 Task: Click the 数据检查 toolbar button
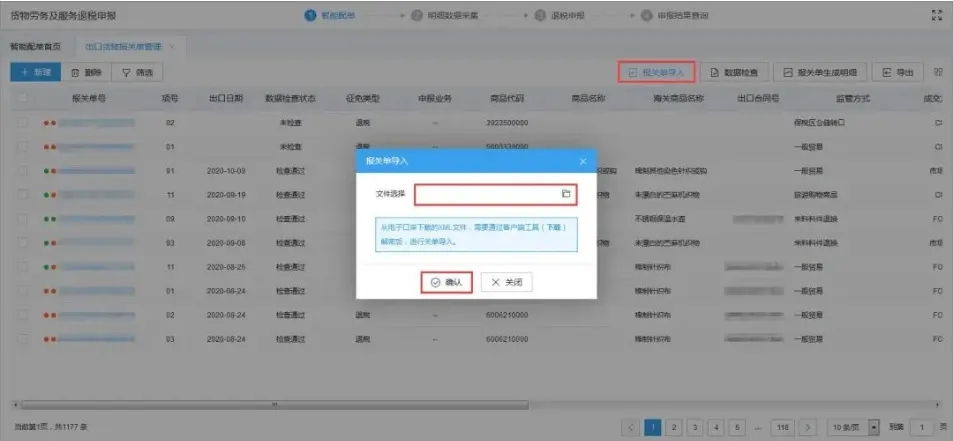(734, 72)
